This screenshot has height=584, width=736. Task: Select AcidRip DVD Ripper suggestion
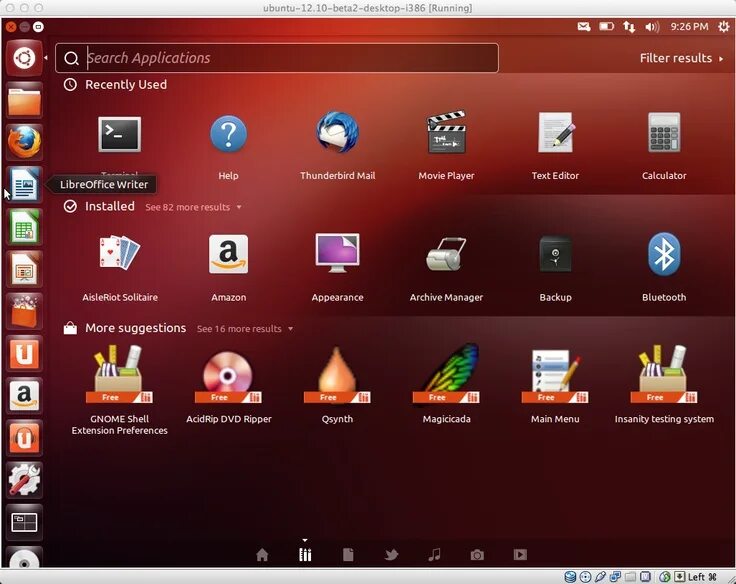[228, 377]
